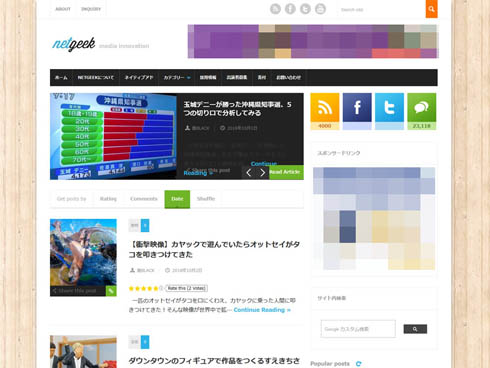Open the grey Facebook icon in header
490x368 pixels.
290,9
